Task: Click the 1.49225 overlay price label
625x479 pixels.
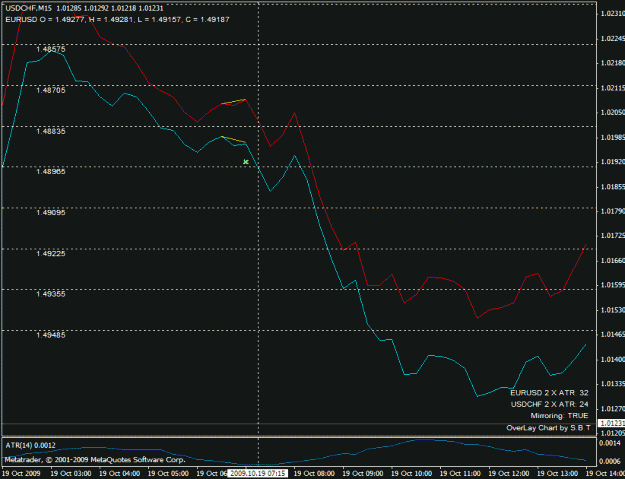Action: 51,254
